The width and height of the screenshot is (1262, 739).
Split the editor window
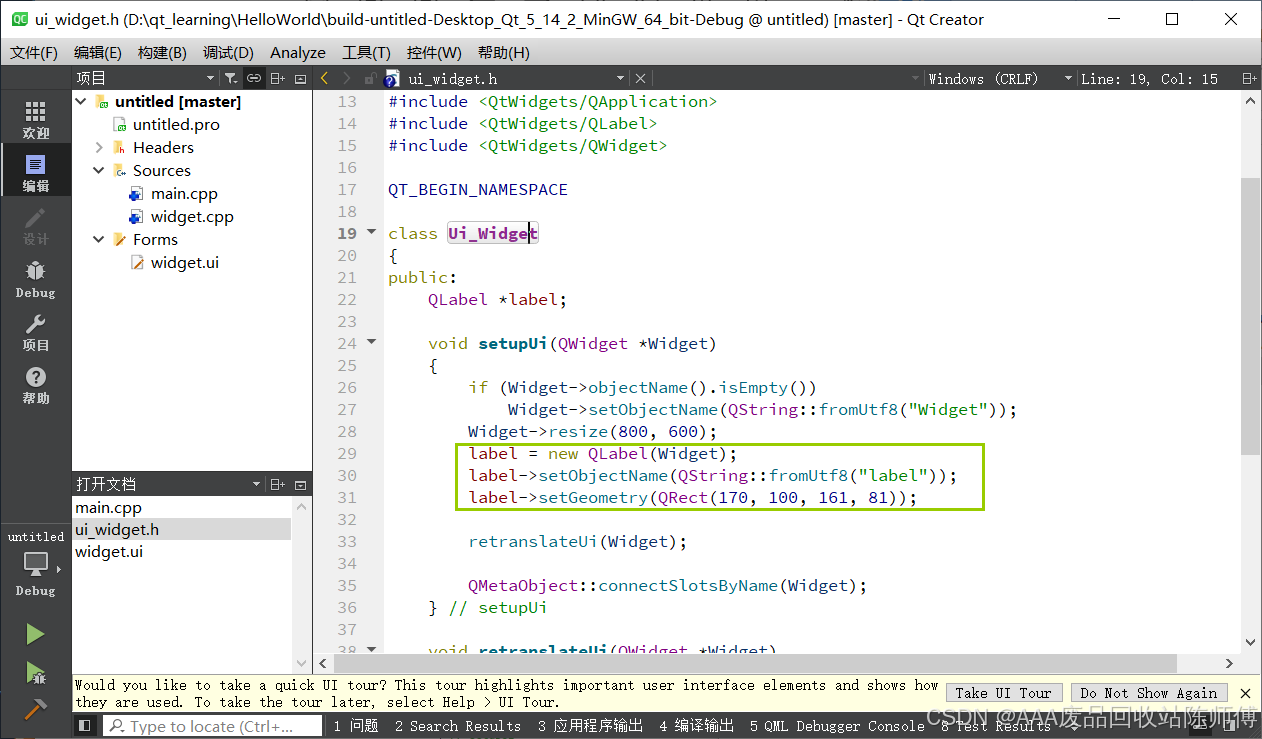click(1249, 78)
